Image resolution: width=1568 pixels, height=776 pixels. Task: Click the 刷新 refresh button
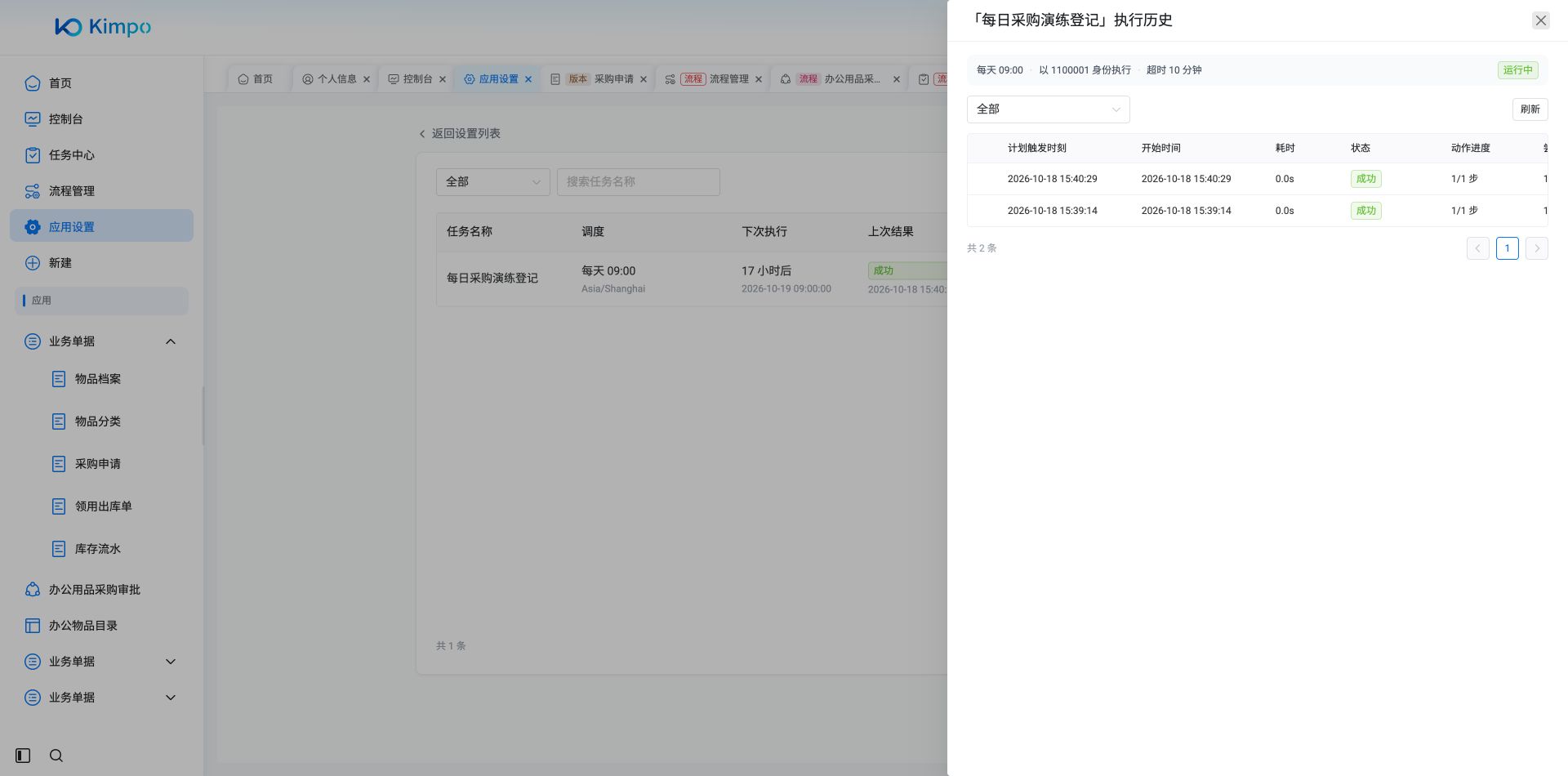tap(1530, 109)
